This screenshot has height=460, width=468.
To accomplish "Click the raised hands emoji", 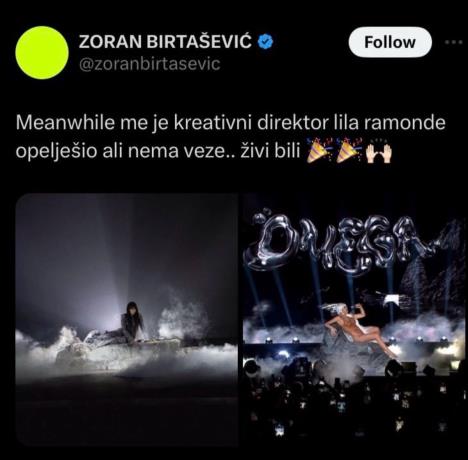I will click(379, 151).
